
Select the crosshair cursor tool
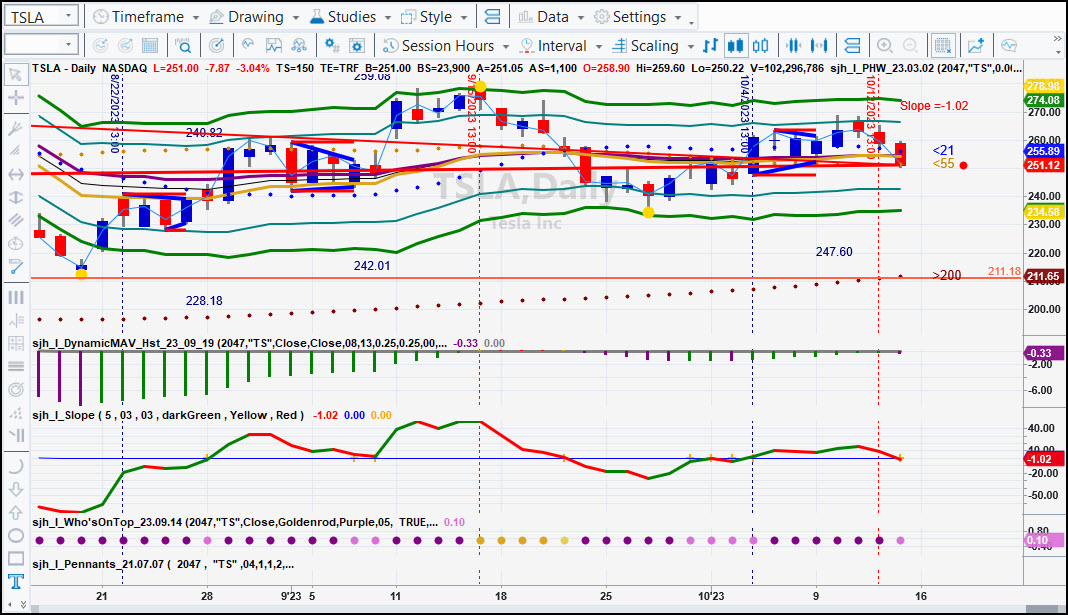(x=15, y=98)
